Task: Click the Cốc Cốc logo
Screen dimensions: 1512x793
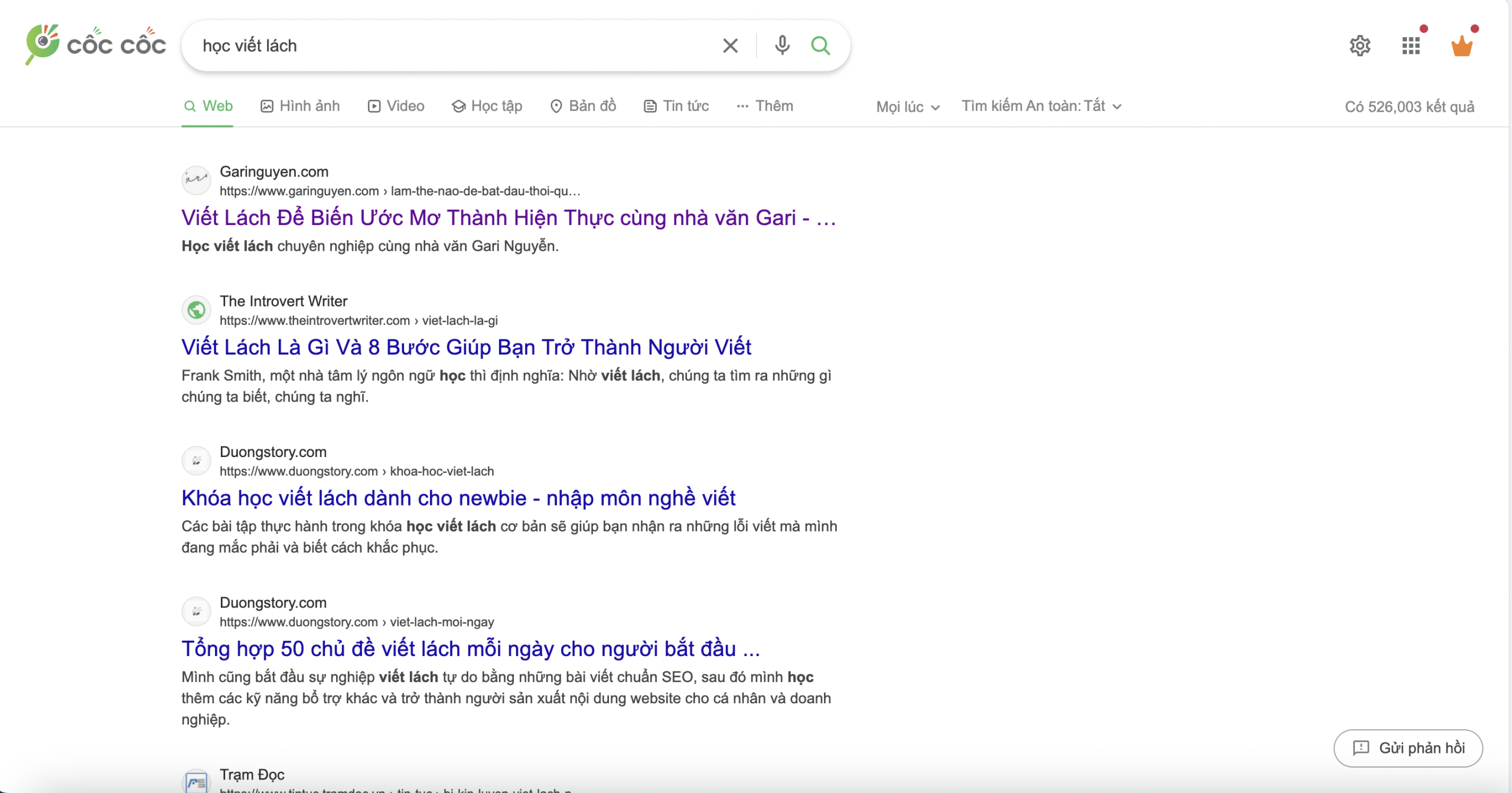Action: pos(96,45)
